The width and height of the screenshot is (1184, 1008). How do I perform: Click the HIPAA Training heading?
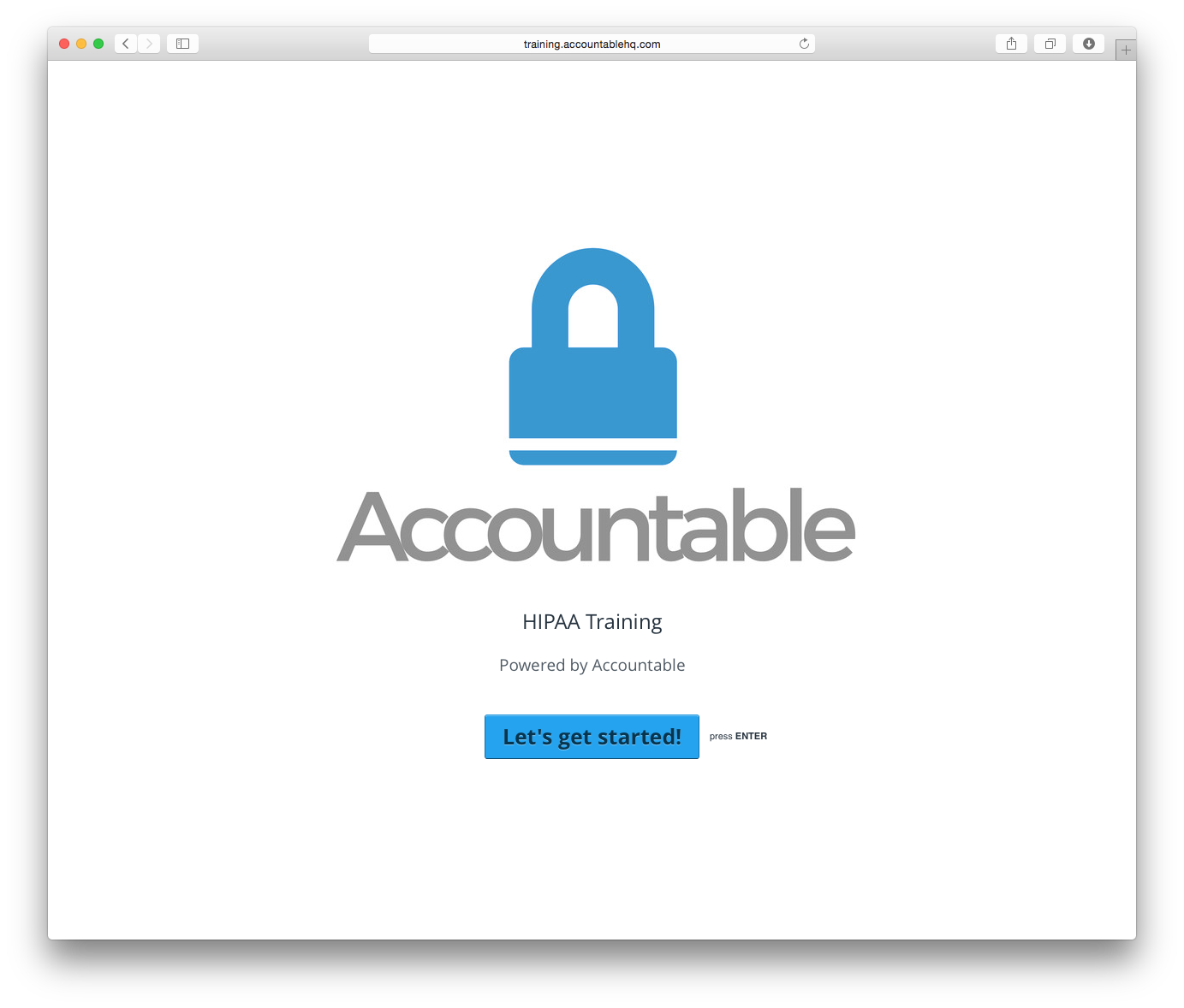[592, 622]
